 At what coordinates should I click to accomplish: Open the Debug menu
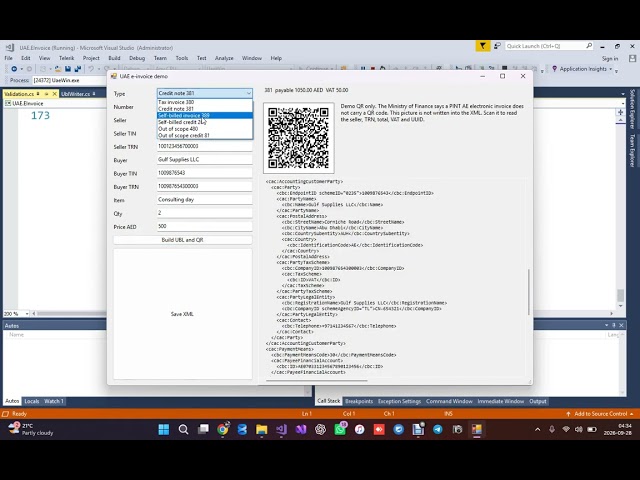pos(137,58)
